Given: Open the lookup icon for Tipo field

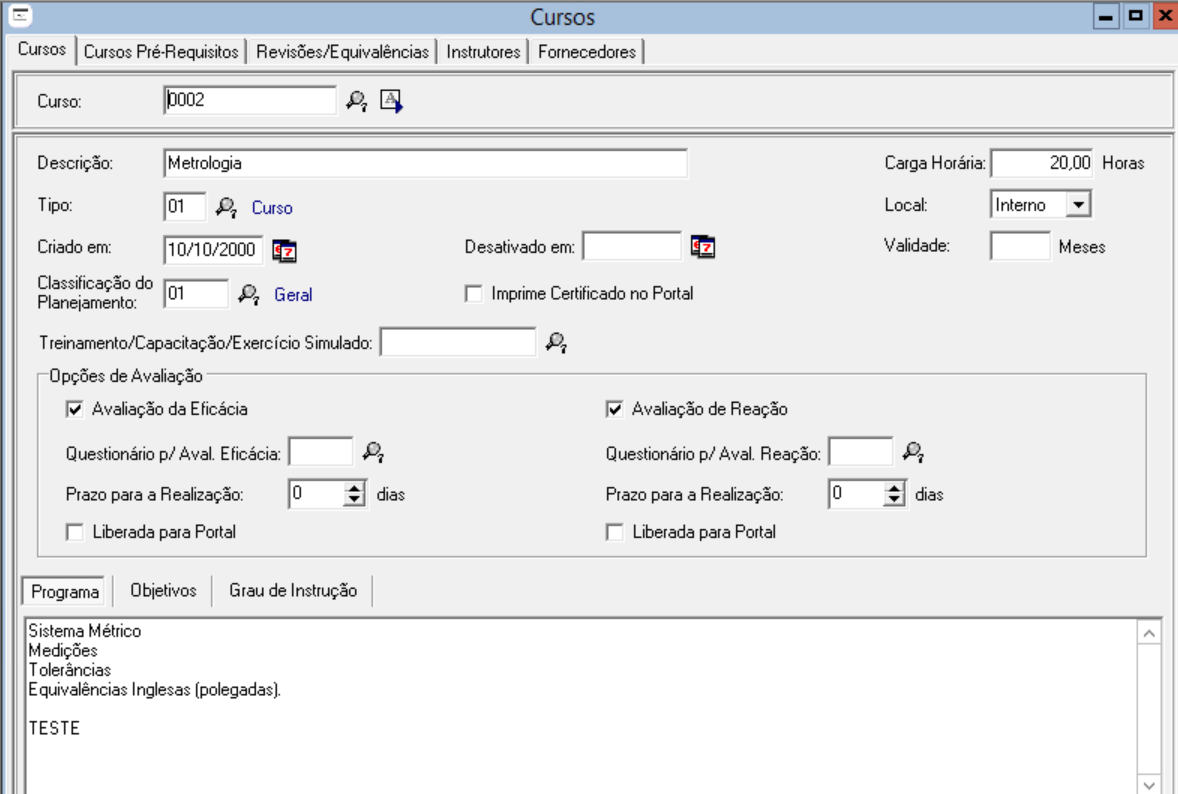Looking at the screenshot, I should pos(227,207).
